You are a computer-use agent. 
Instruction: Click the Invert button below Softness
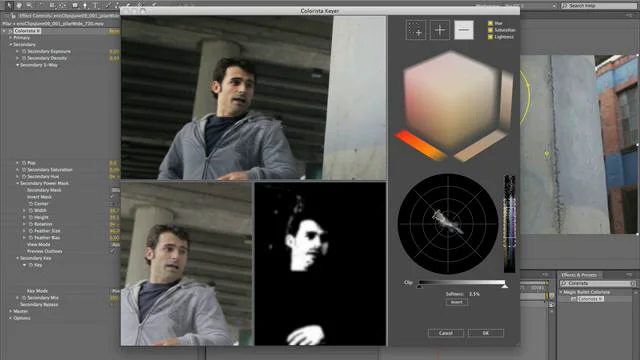pos(457,302)
